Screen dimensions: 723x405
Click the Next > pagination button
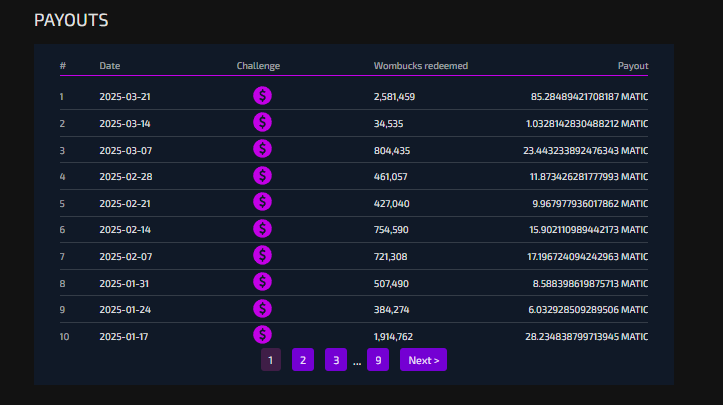coord(423,360)
